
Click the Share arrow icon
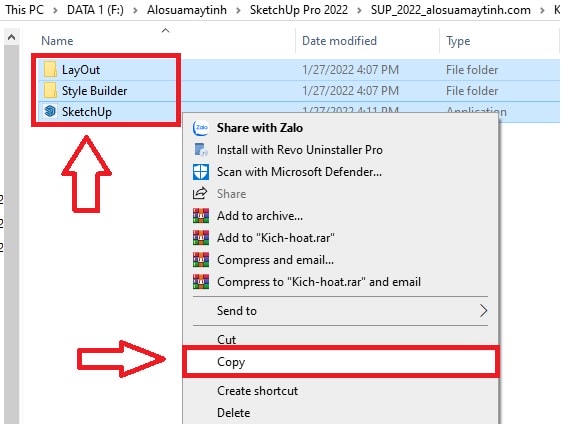(200, 193)
